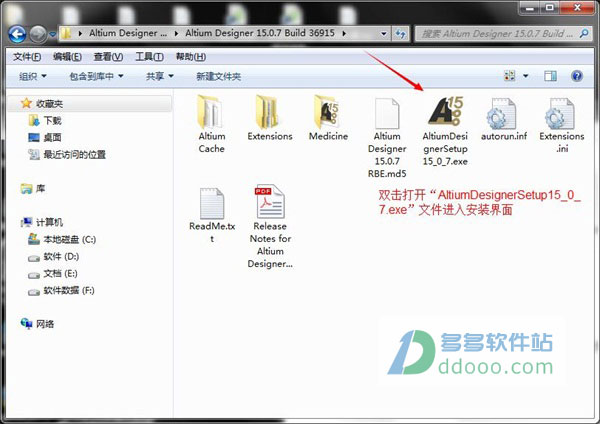The width and height of the screenshot is (600, 424).
Task: Click Altium Cache folder name label
Action: (x=212, y=142)
